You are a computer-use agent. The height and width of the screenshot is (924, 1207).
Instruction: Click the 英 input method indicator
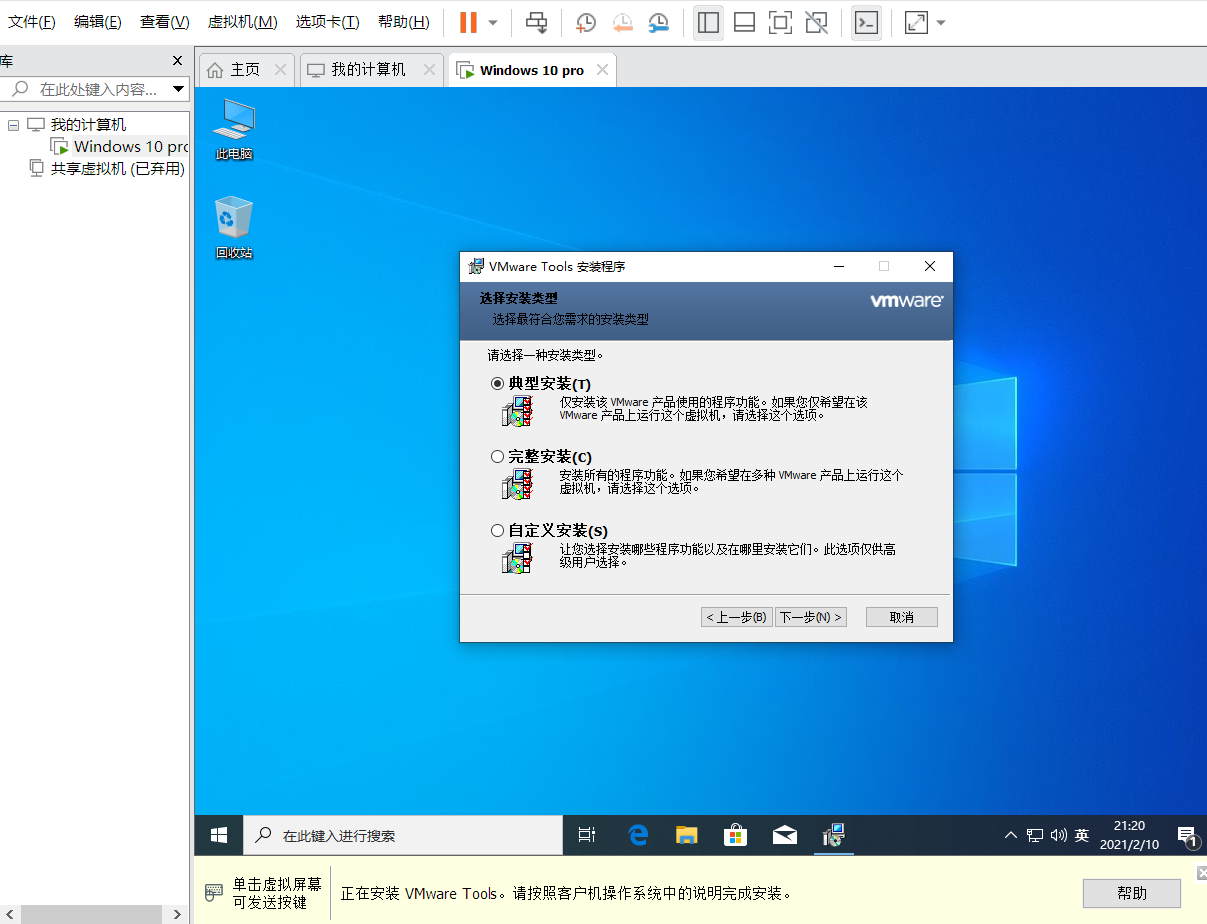pos(1082,835)
